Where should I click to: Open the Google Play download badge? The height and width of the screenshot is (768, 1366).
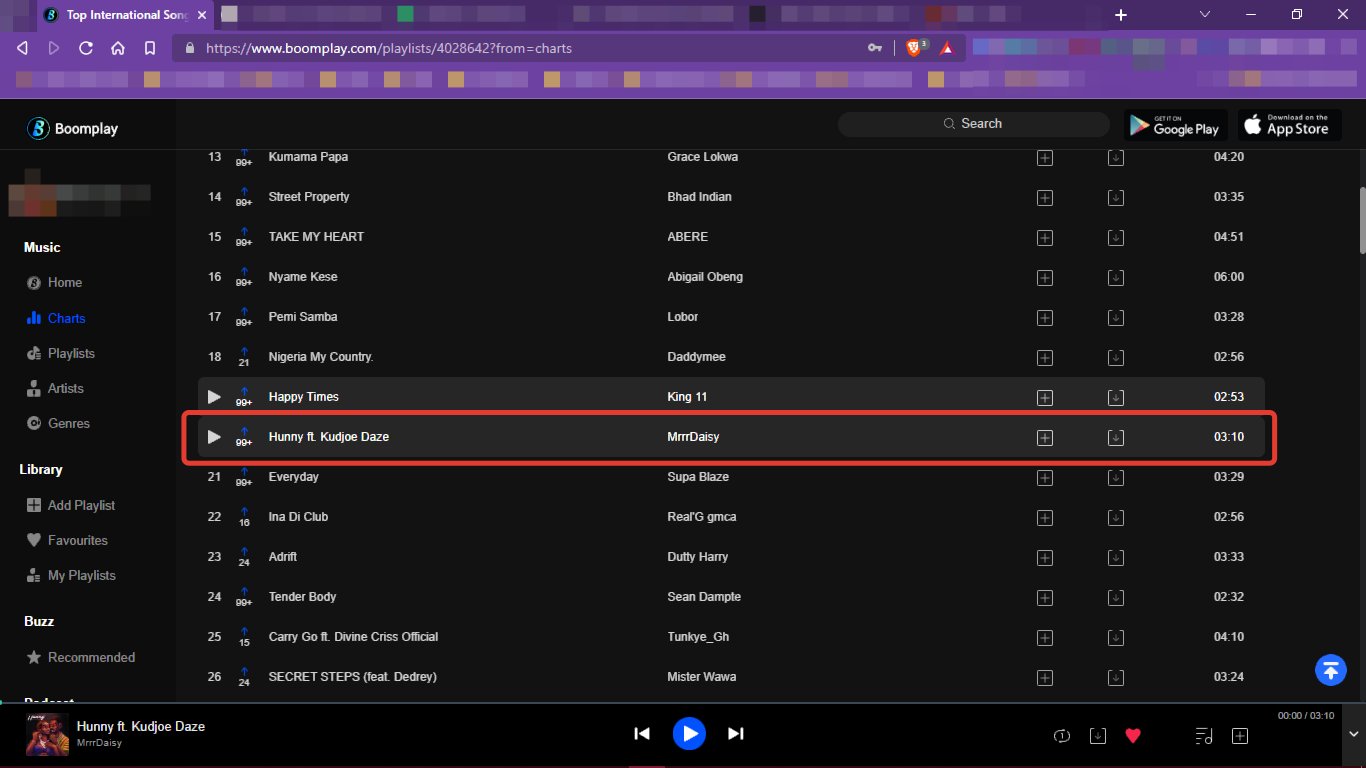tap(1176, 125)
